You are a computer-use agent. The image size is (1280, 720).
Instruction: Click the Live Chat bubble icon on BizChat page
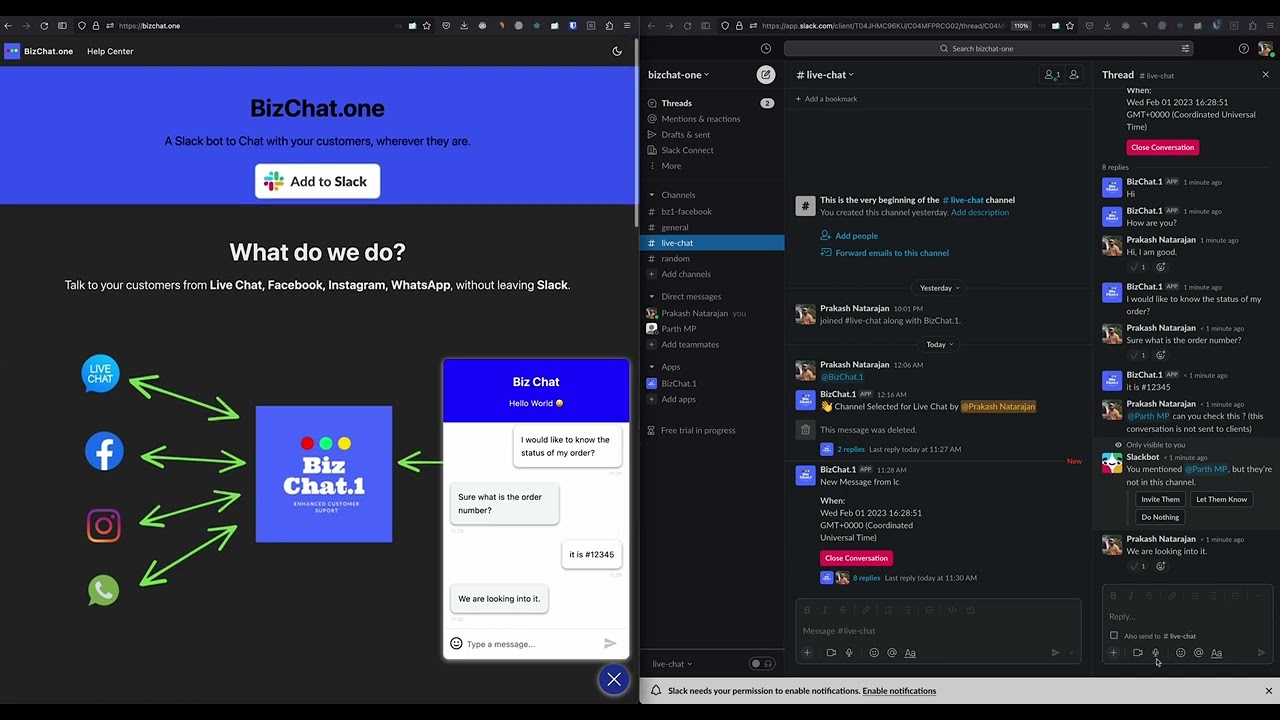click(x=100, y=374)
